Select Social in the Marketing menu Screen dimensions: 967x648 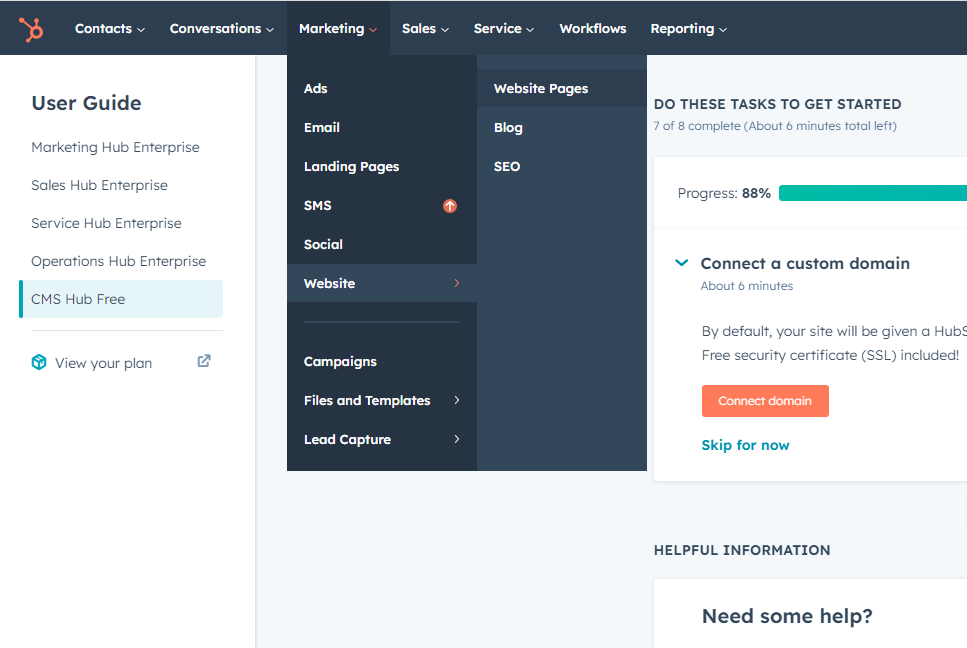pos(382,244)
